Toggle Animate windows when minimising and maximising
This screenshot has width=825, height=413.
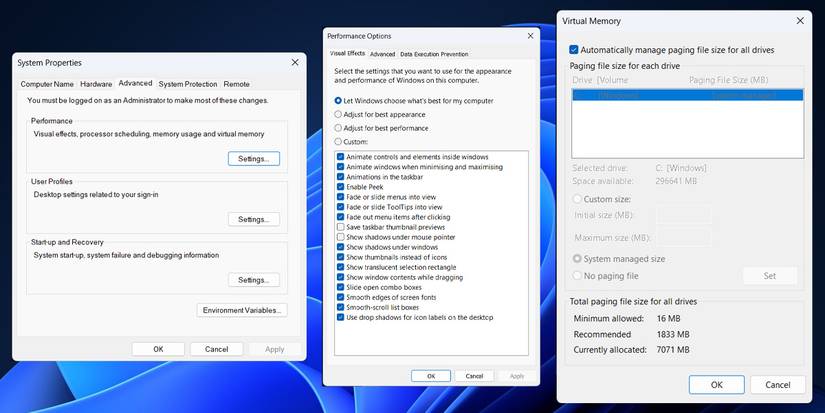point(340,167)
